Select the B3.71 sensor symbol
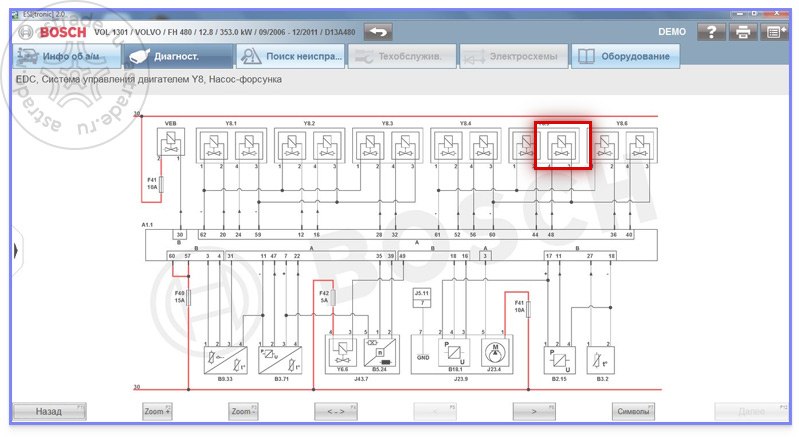799x437 pixels. 280,360
